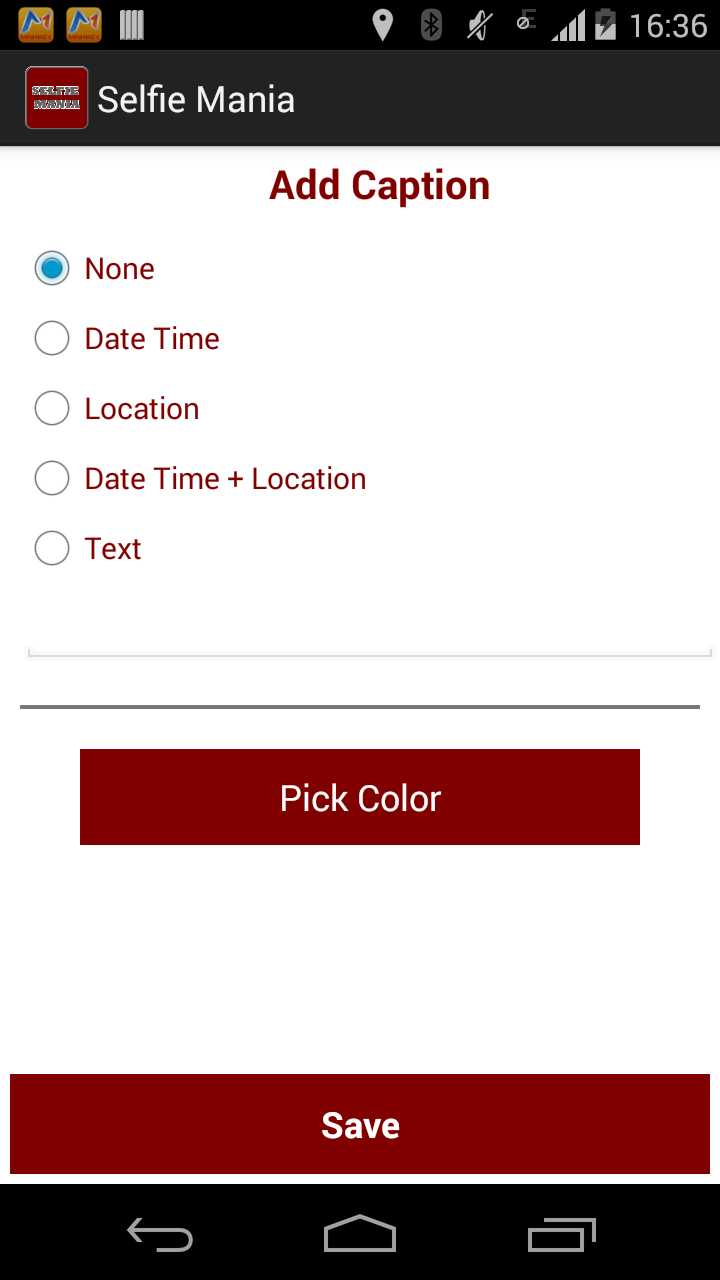This screenshot has height=1280, width=720.
Task: Select the Location caption radio button
Action: (x=52, y=408)
